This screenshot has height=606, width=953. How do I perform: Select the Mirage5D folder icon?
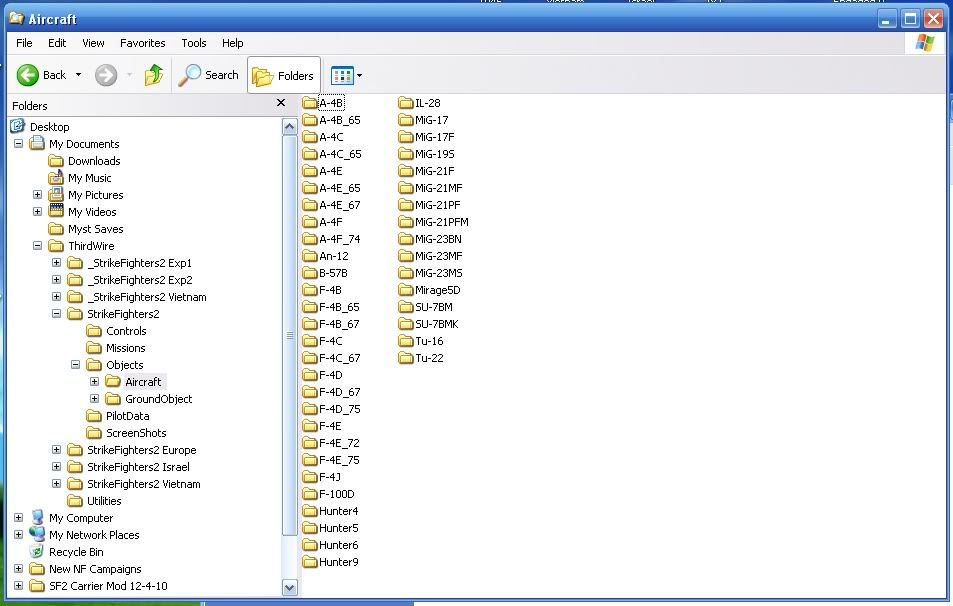[x=406, y=290]
